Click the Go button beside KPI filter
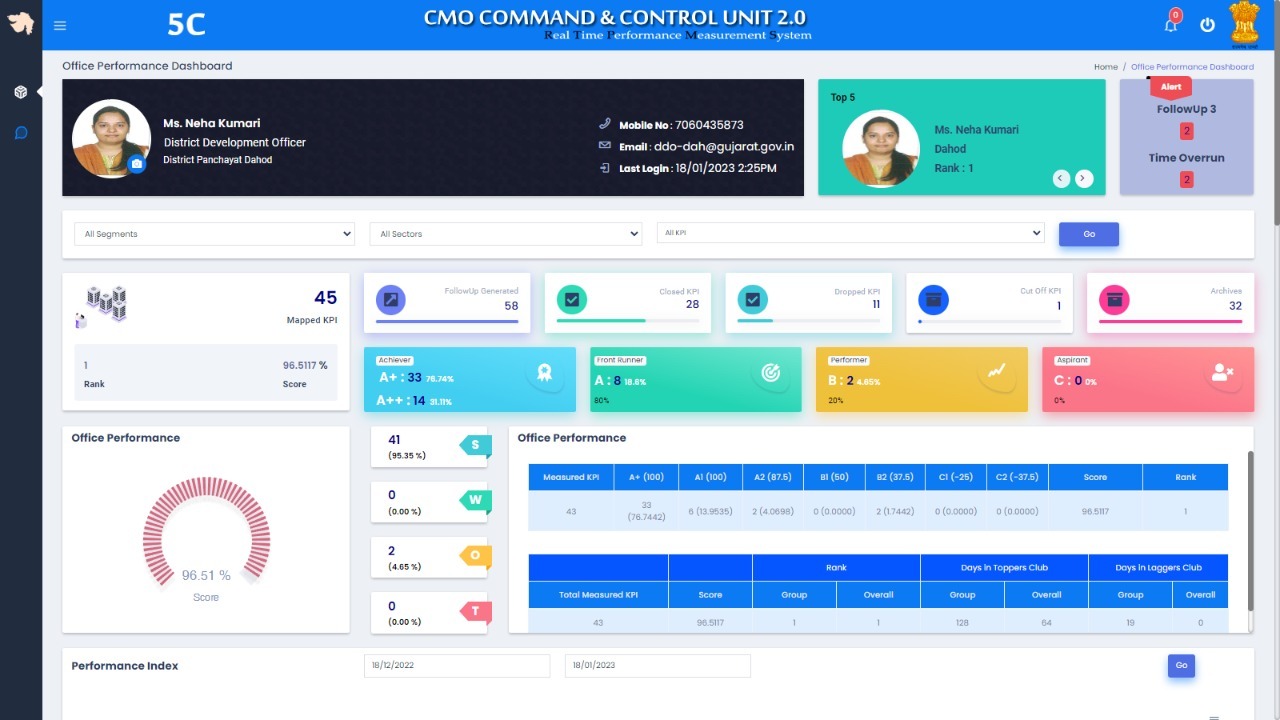Image resolution: width=1280 pixels, height=720 pixels. [1088, 234]
